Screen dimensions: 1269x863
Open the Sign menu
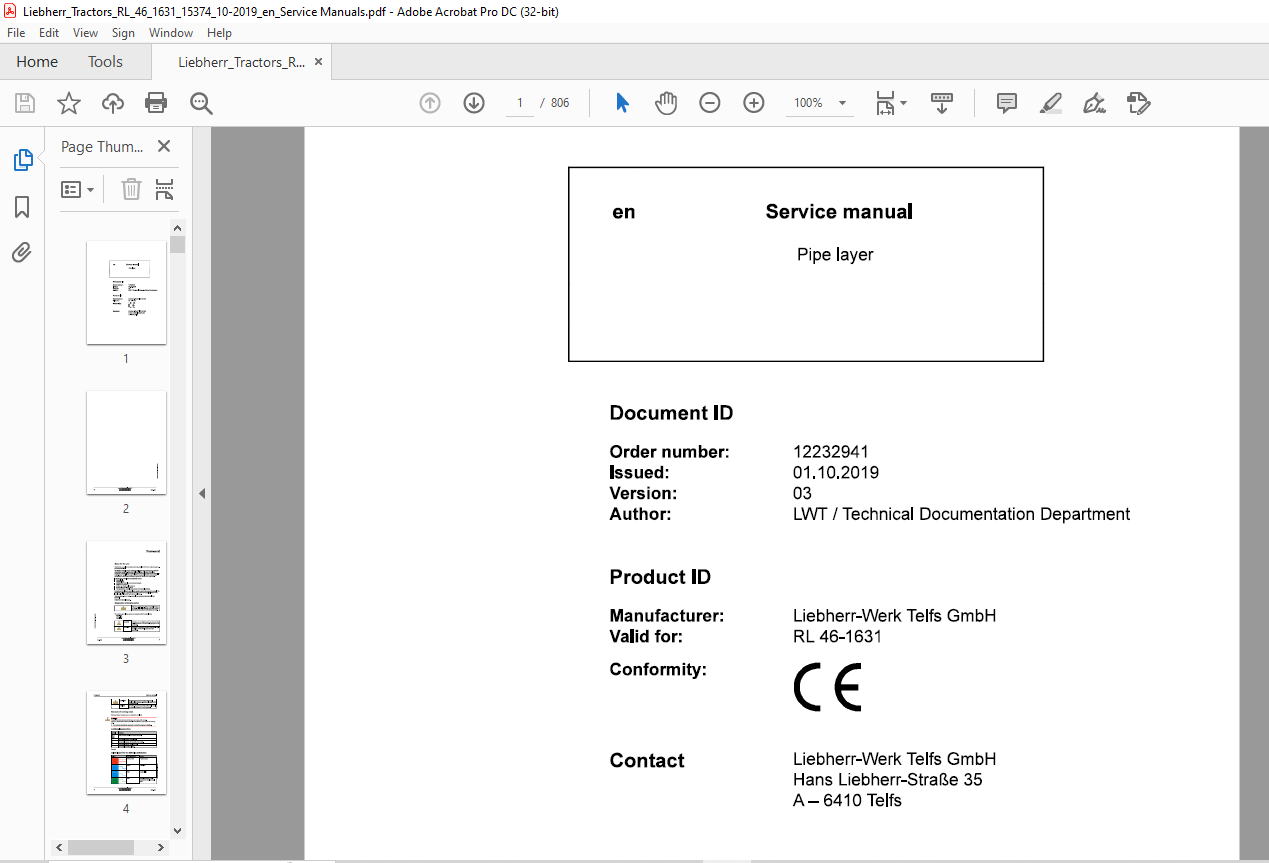123,33
